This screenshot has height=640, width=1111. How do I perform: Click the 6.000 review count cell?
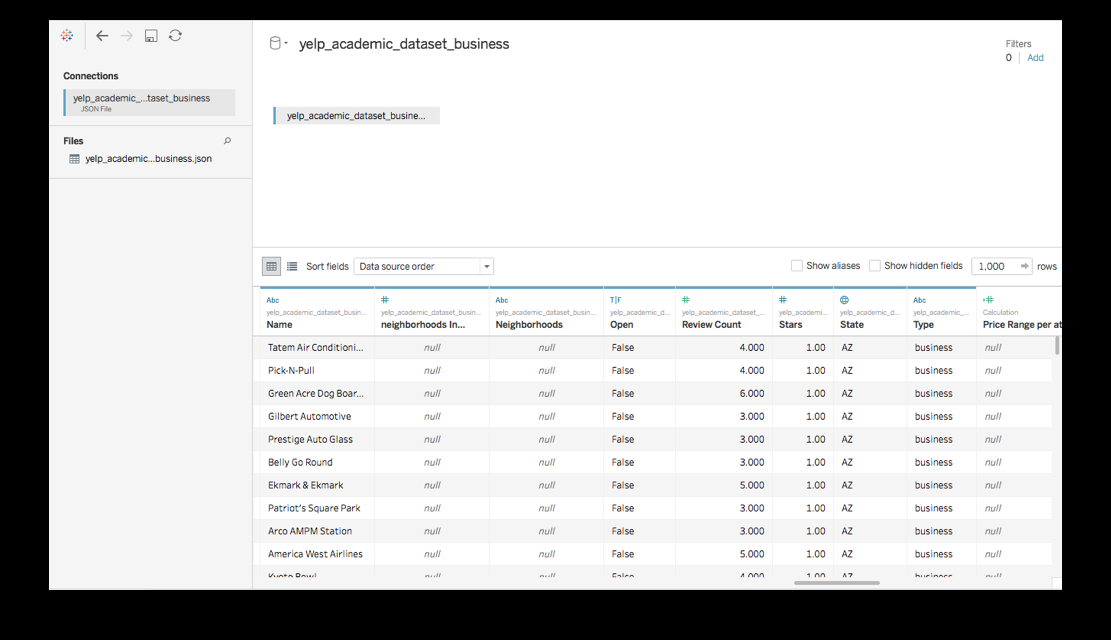click(x=723, y=393)
